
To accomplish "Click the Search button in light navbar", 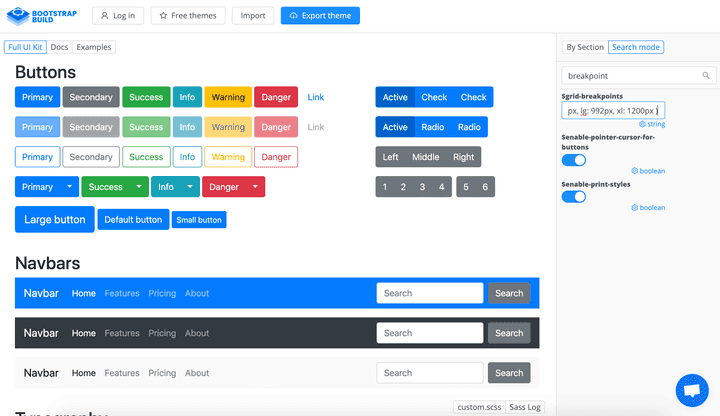I will pyautogui.click(x=509, y=373).
